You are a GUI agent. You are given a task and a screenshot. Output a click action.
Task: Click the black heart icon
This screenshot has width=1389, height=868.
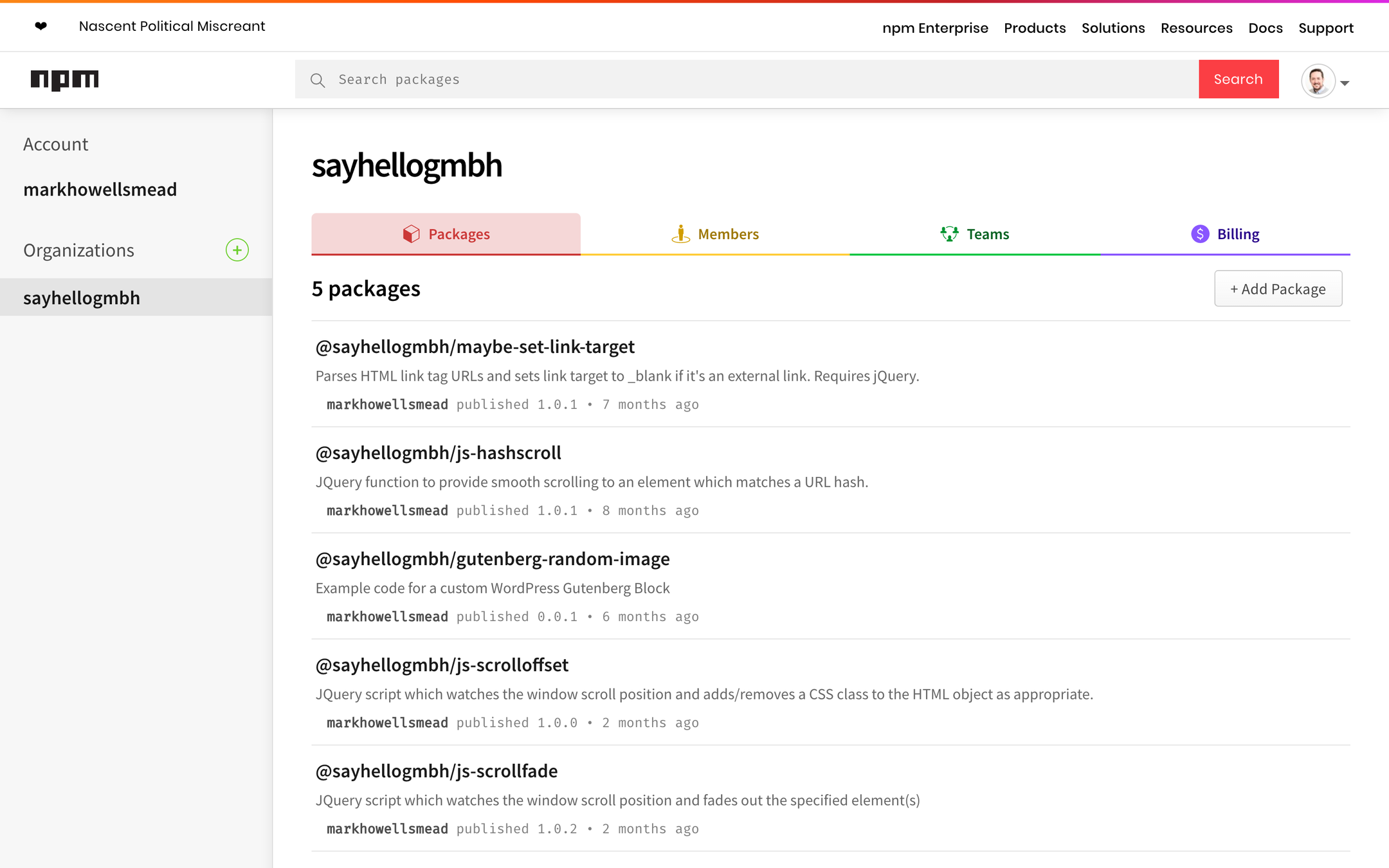tap(41, 26)
